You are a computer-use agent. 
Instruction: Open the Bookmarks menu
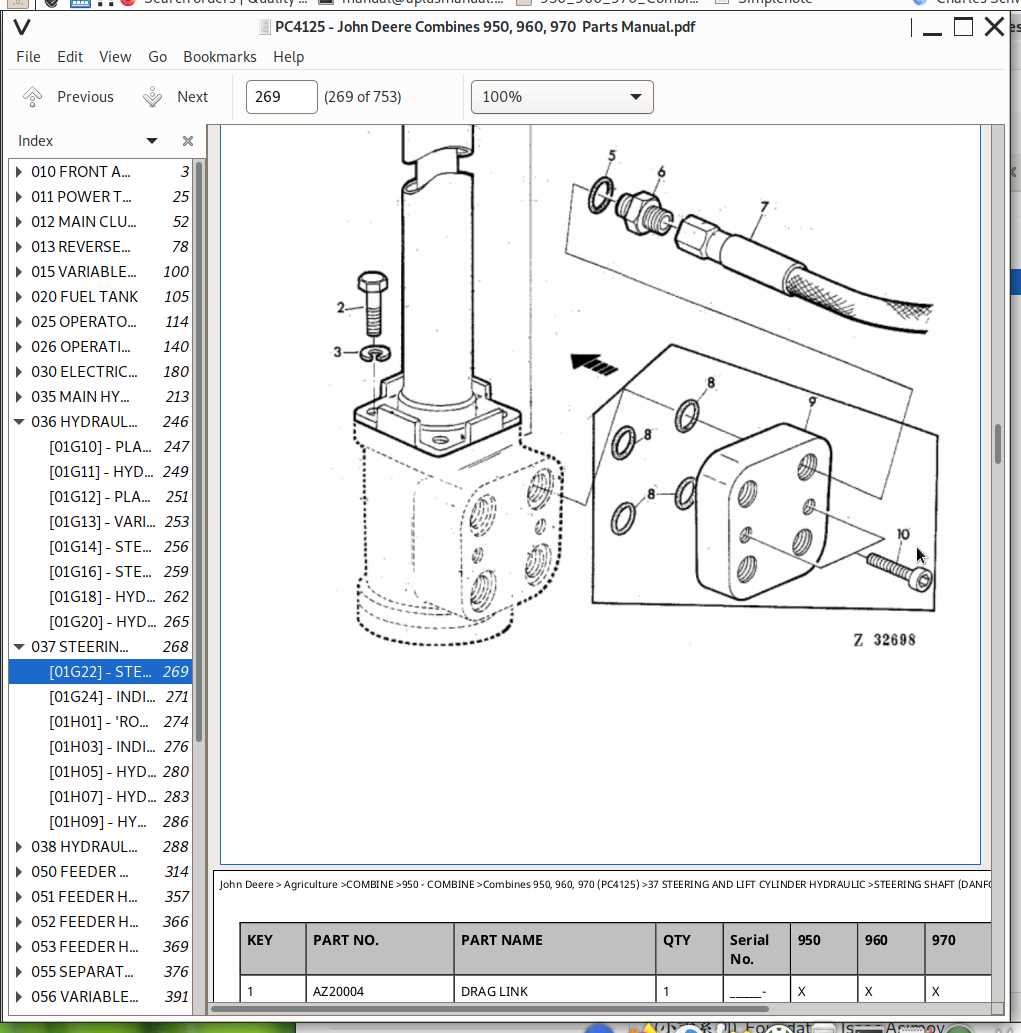220,57
